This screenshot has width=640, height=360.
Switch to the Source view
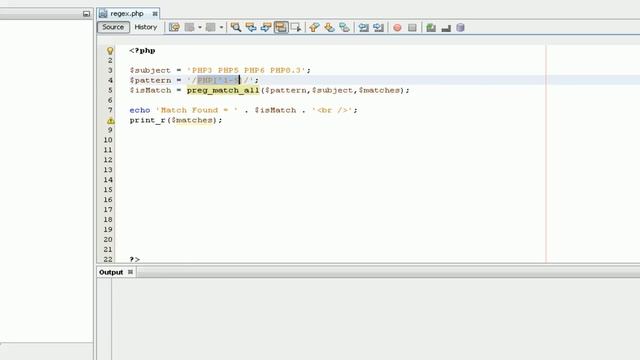(113, 27)
